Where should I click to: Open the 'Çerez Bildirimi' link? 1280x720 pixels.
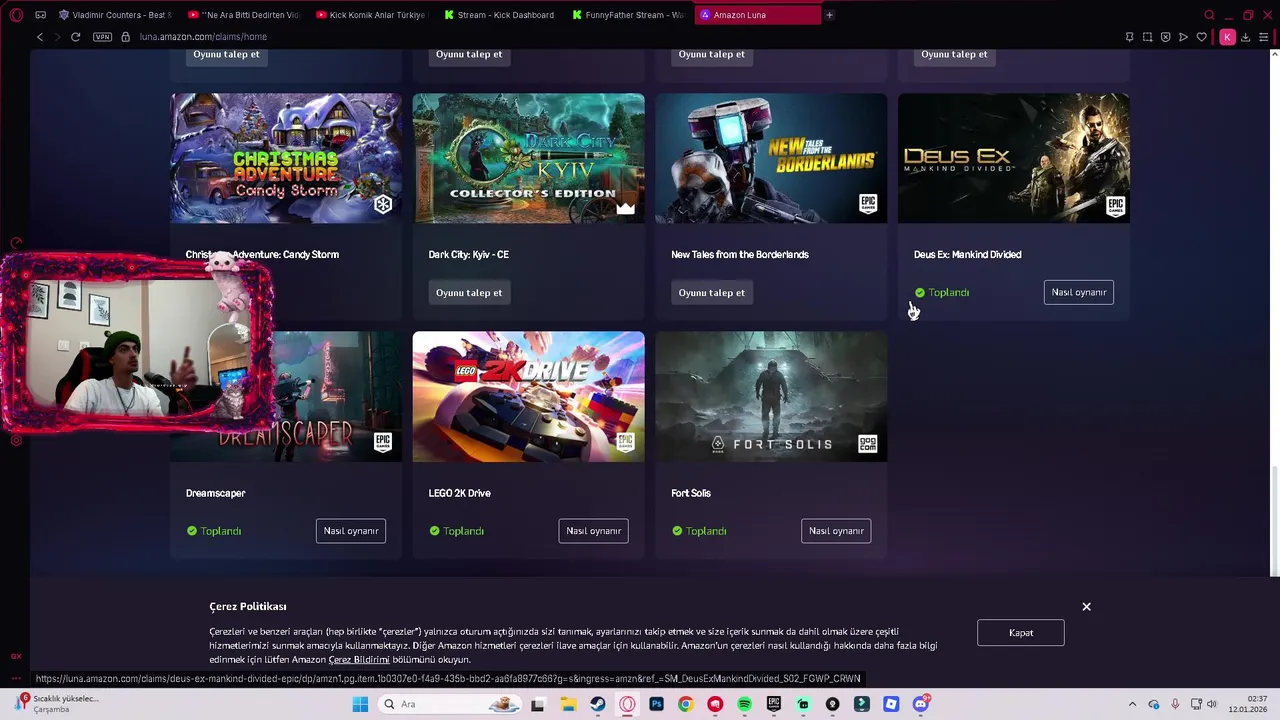[359, 660]
